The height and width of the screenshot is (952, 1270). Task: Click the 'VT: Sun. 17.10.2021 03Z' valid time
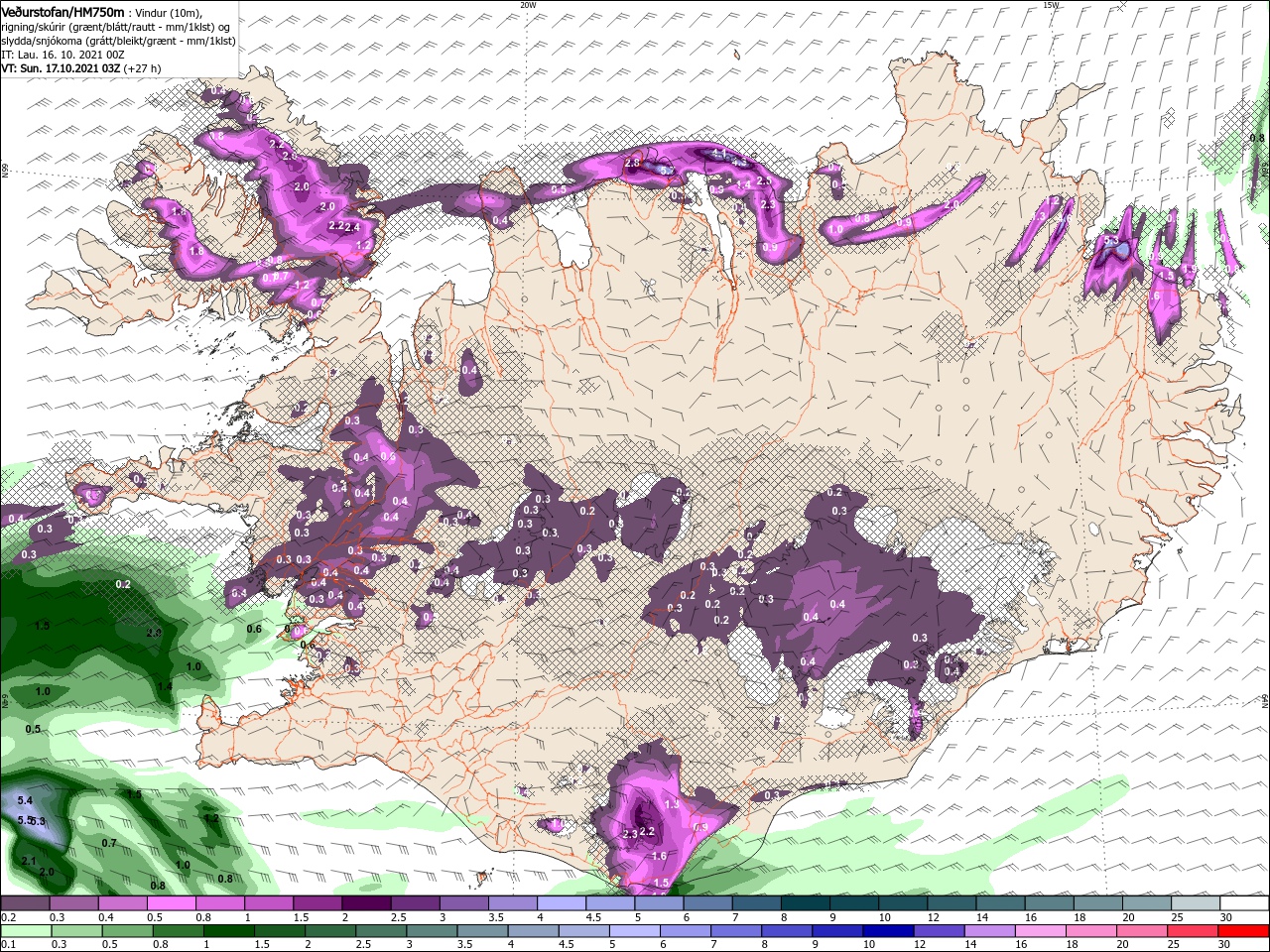61,68
